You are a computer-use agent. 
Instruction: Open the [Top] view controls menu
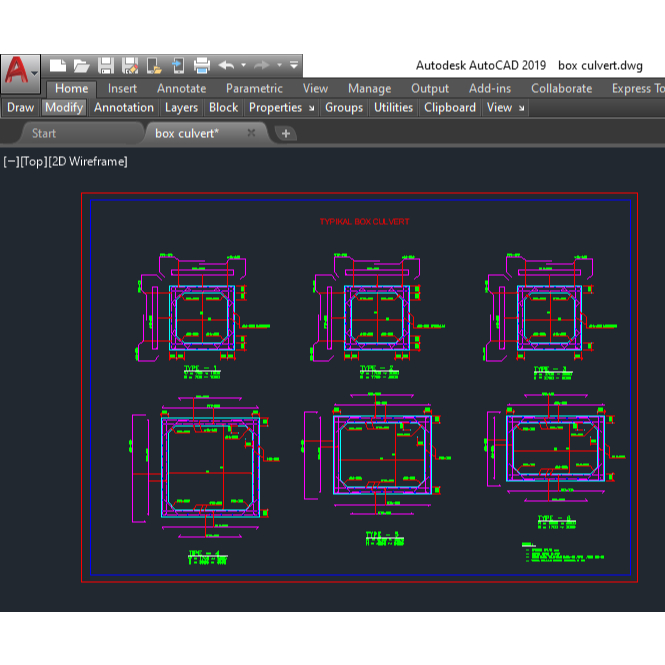click(x=34, y=162)
